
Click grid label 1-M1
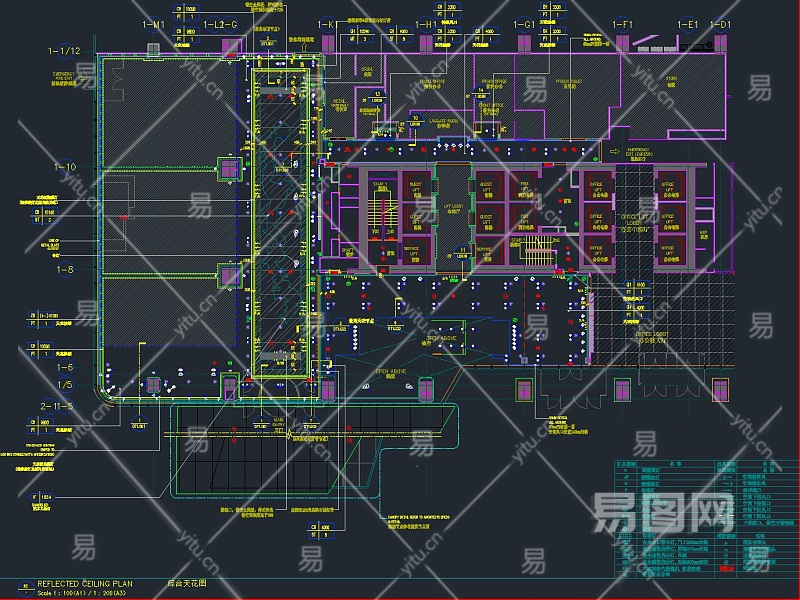click(x=154, y=24)
